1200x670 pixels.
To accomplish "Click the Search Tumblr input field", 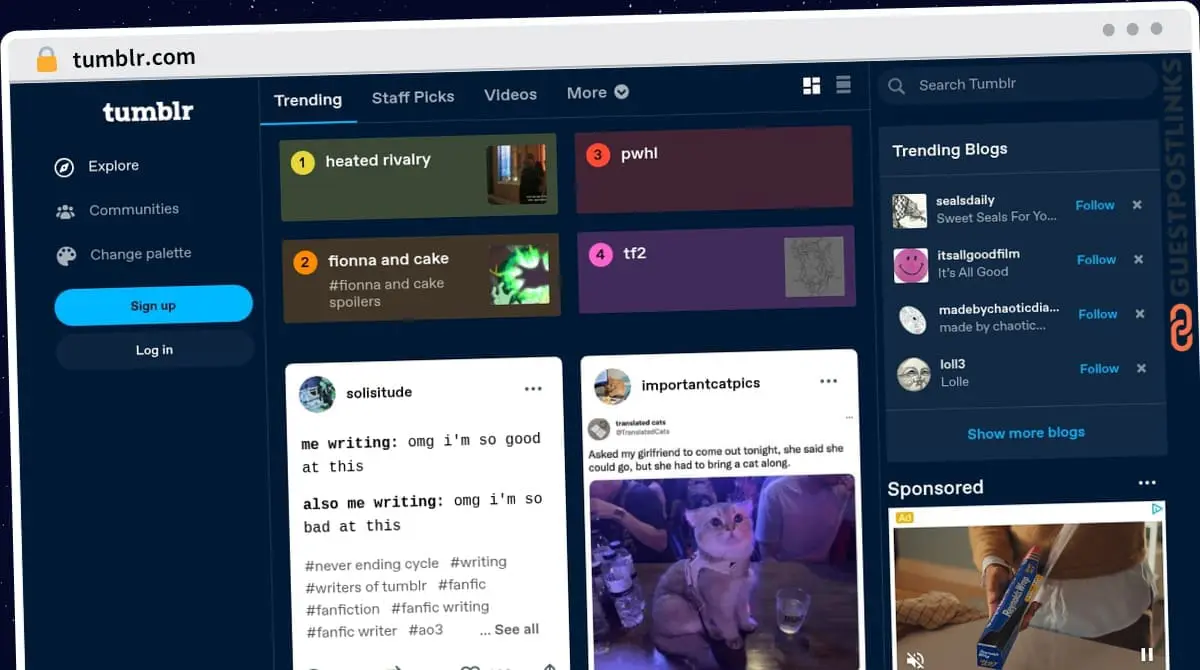I will (1000, 84).
